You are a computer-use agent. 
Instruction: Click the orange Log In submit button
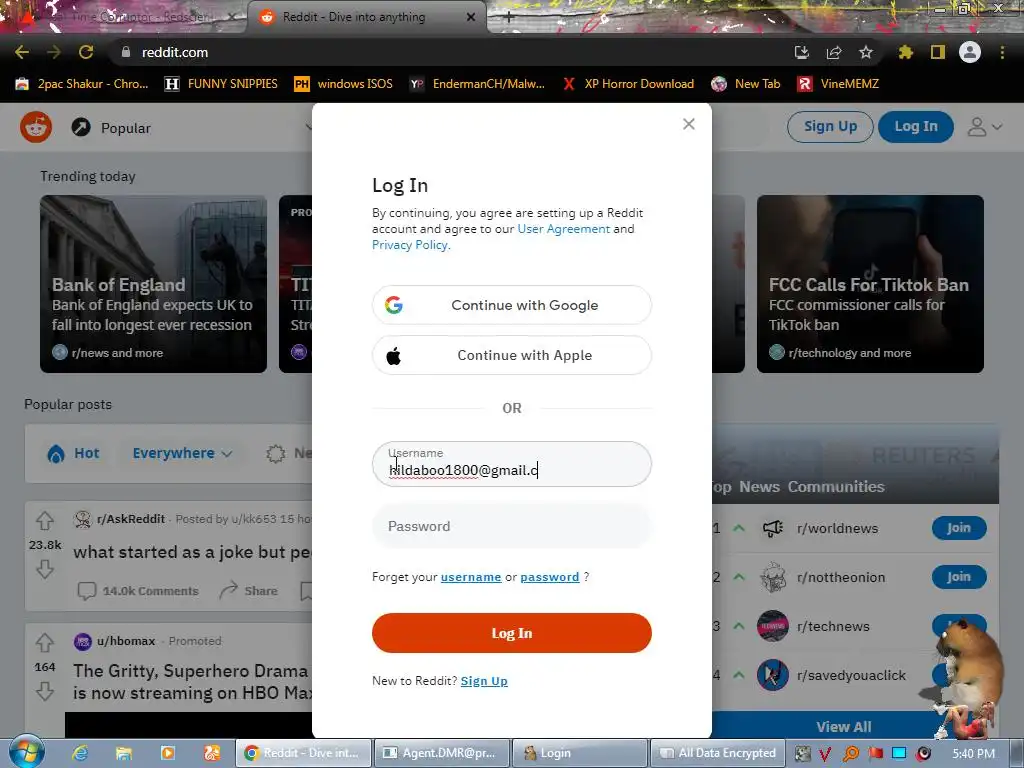(x=511, y=633)
